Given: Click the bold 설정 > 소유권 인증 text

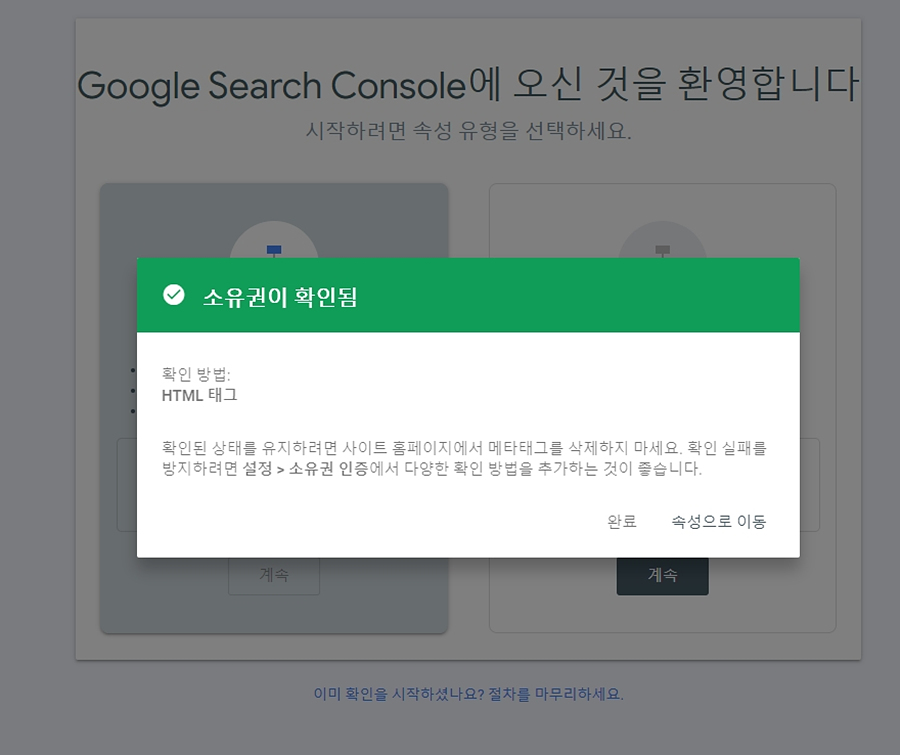Looking at the screenshot, I should point(305,469).
